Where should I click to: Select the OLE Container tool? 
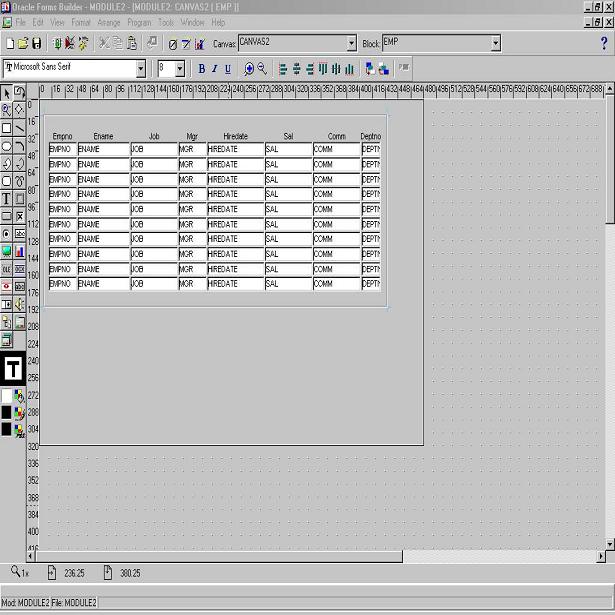[6, 269]
